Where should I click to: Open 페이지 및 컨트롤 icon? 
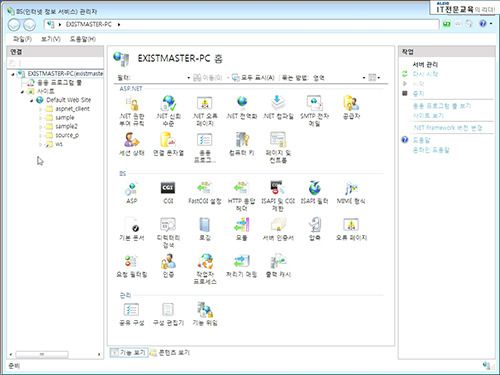pyautogui.click(x=278, y=147)
